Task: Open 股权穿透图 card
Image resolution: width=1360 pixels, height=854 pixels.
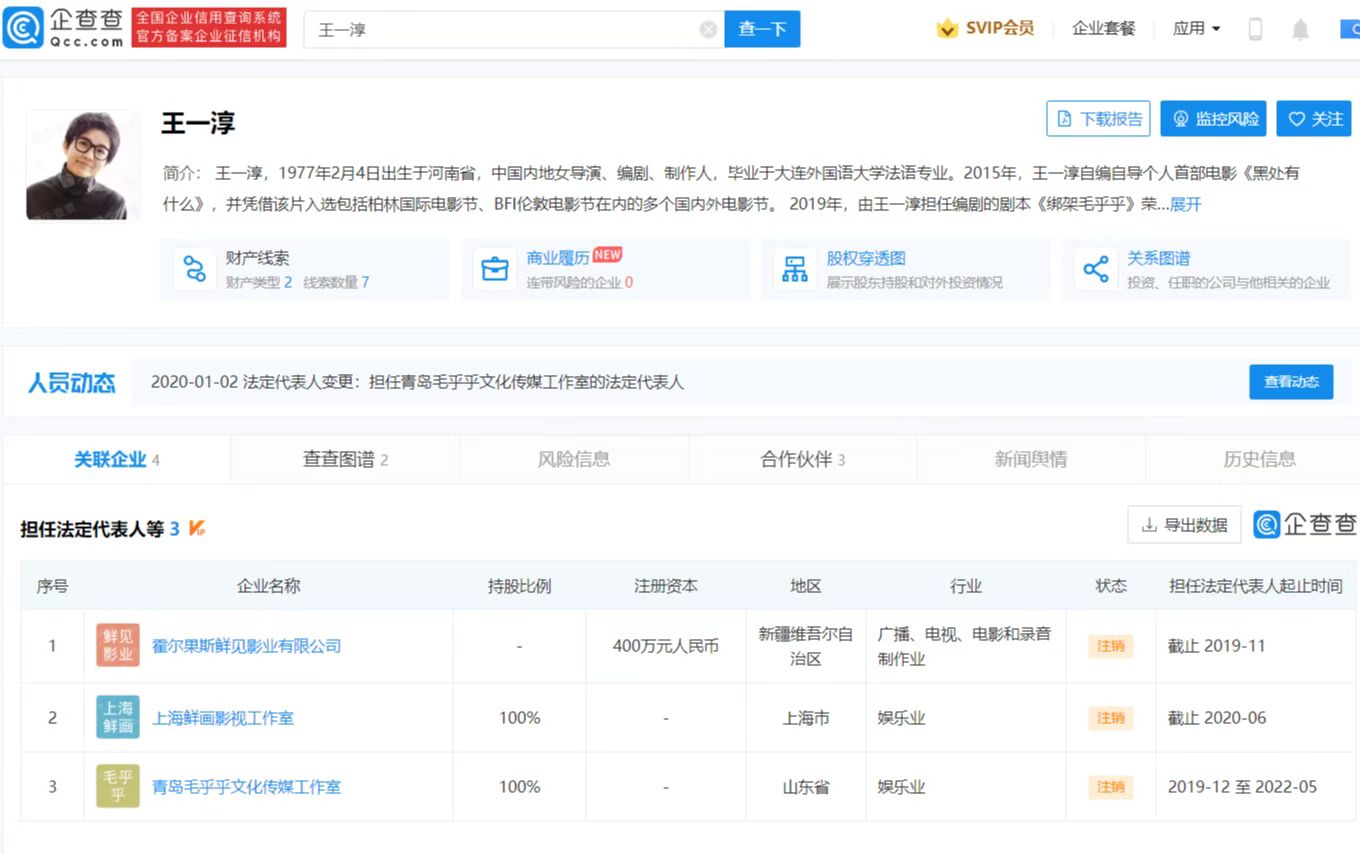Action: click(906, 269)
